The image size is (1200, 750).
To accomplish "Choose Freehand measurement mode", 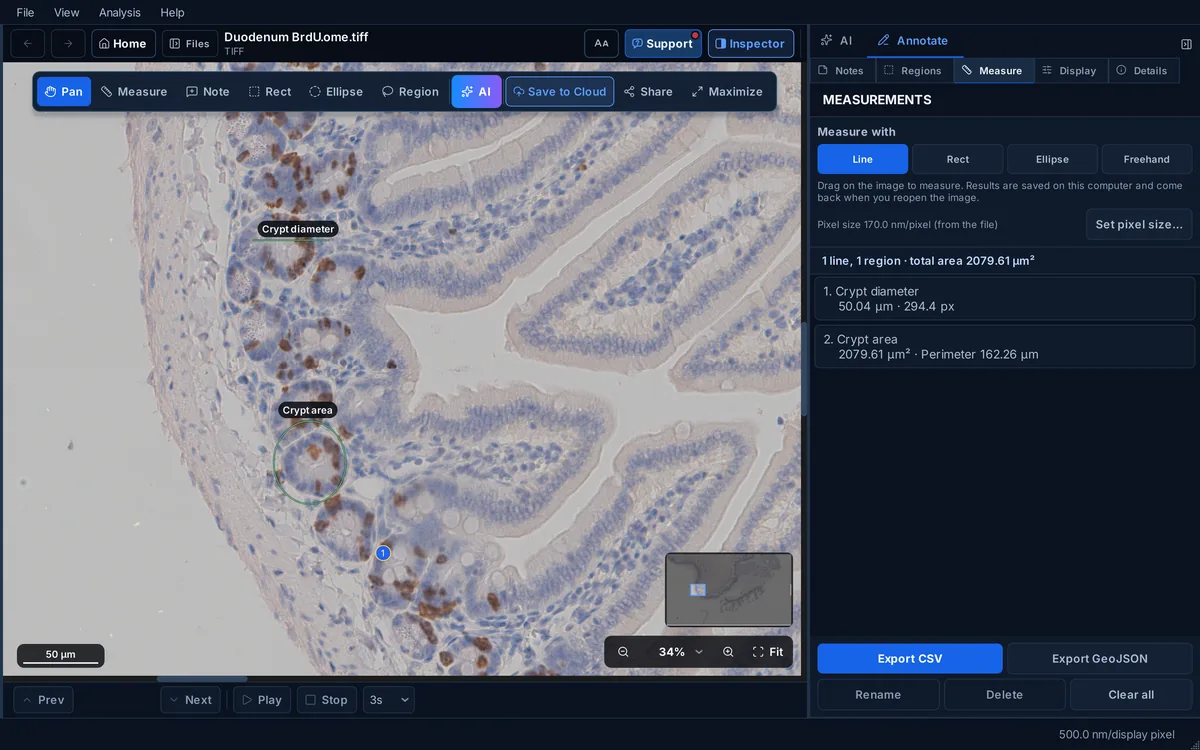I will click(x=1147, y=159).
